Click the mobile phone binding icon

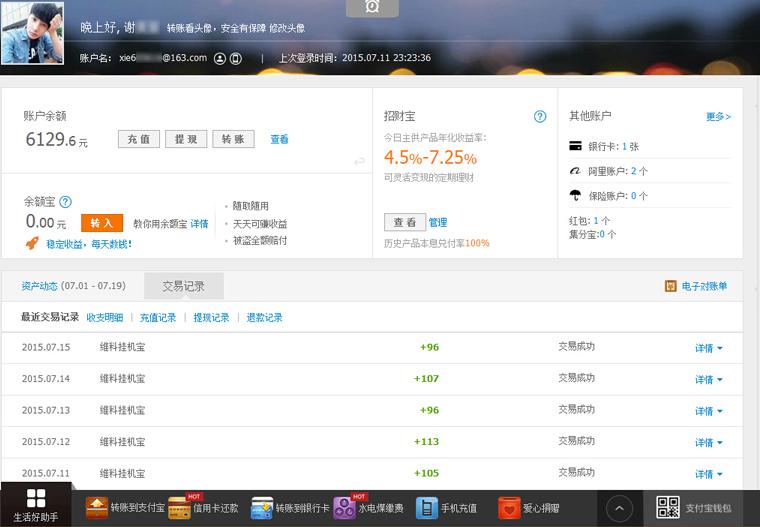click(x=236, y=59)
